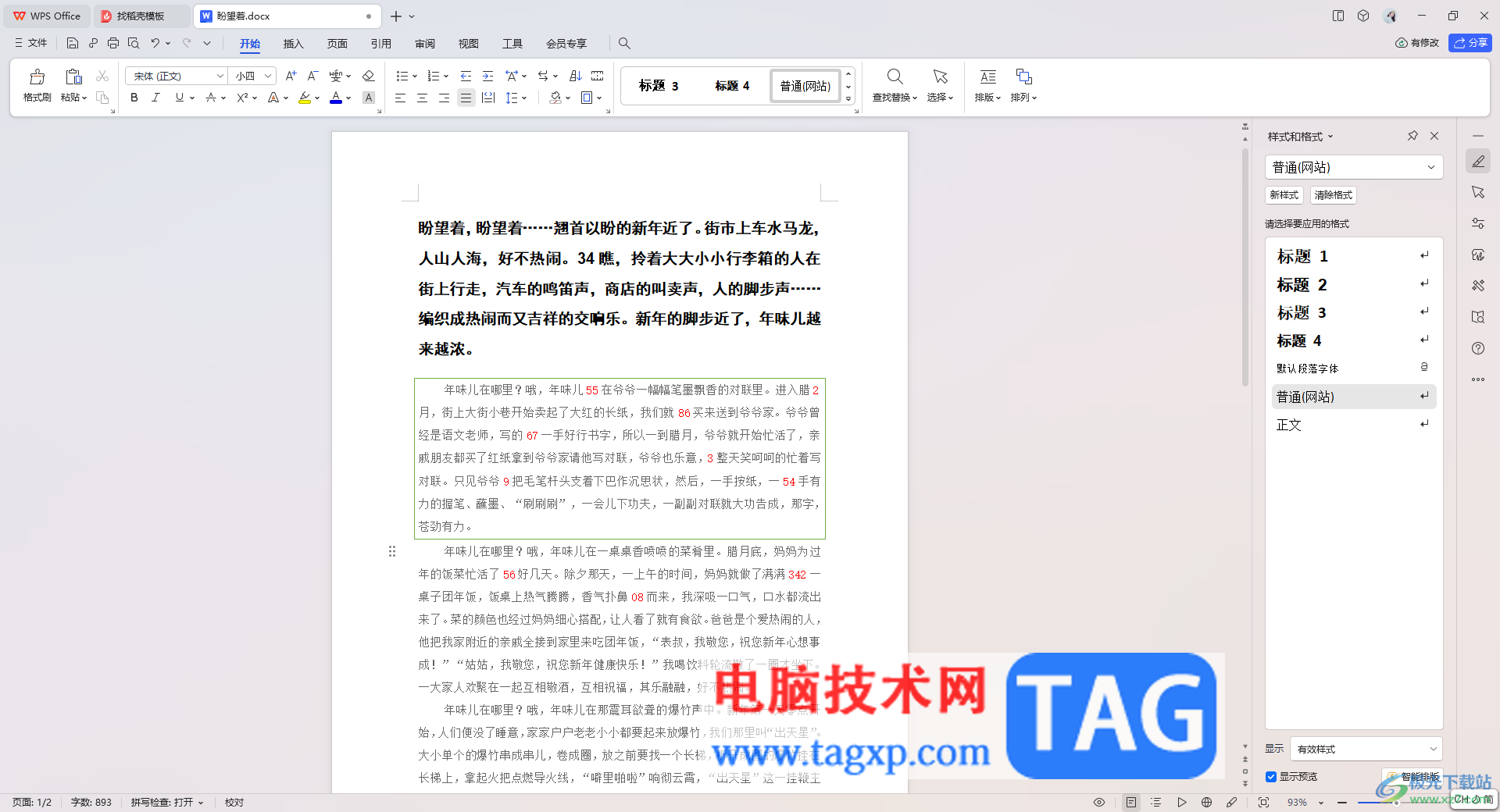
Task: Open the selection pane icon in right sidebar
Action: coord(1477,192)
